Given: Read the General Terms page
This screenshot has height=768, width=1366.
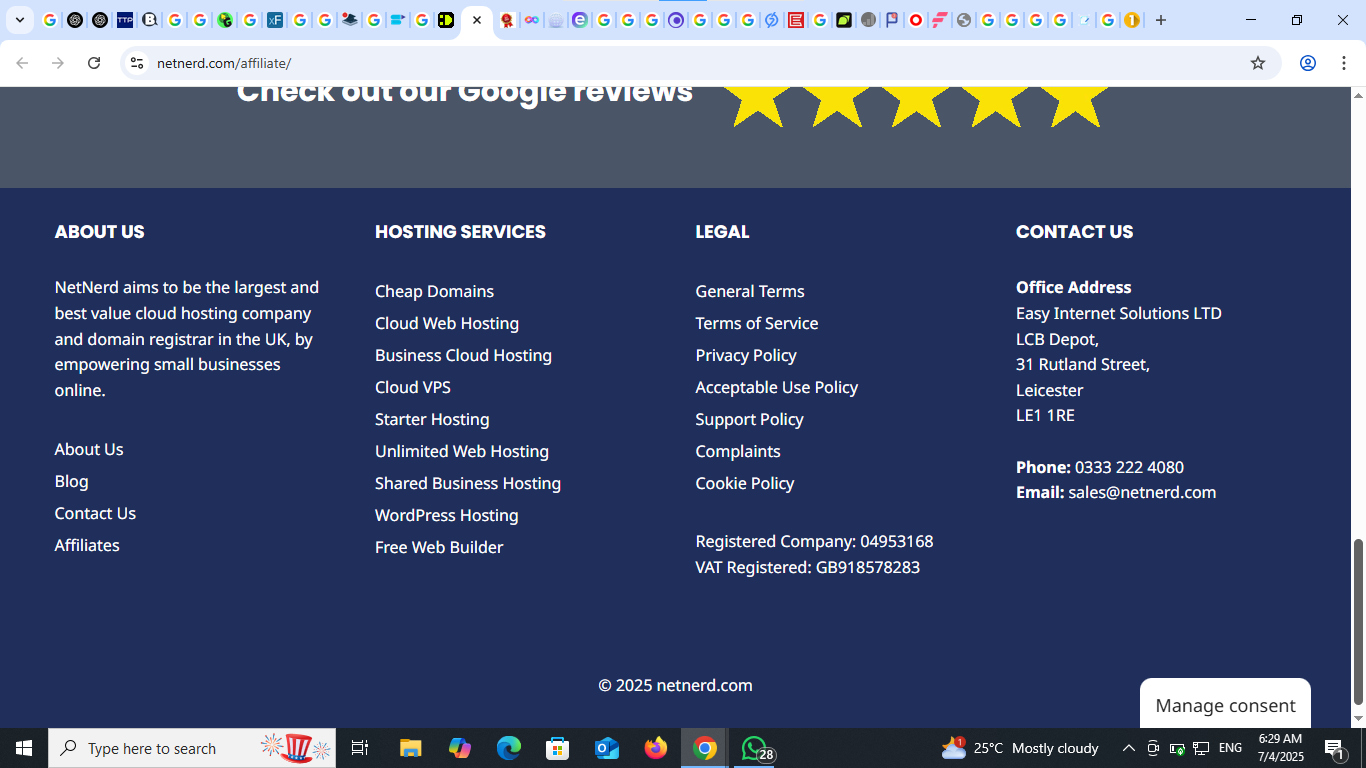Looking at the screenshot, I should point(750,291).
